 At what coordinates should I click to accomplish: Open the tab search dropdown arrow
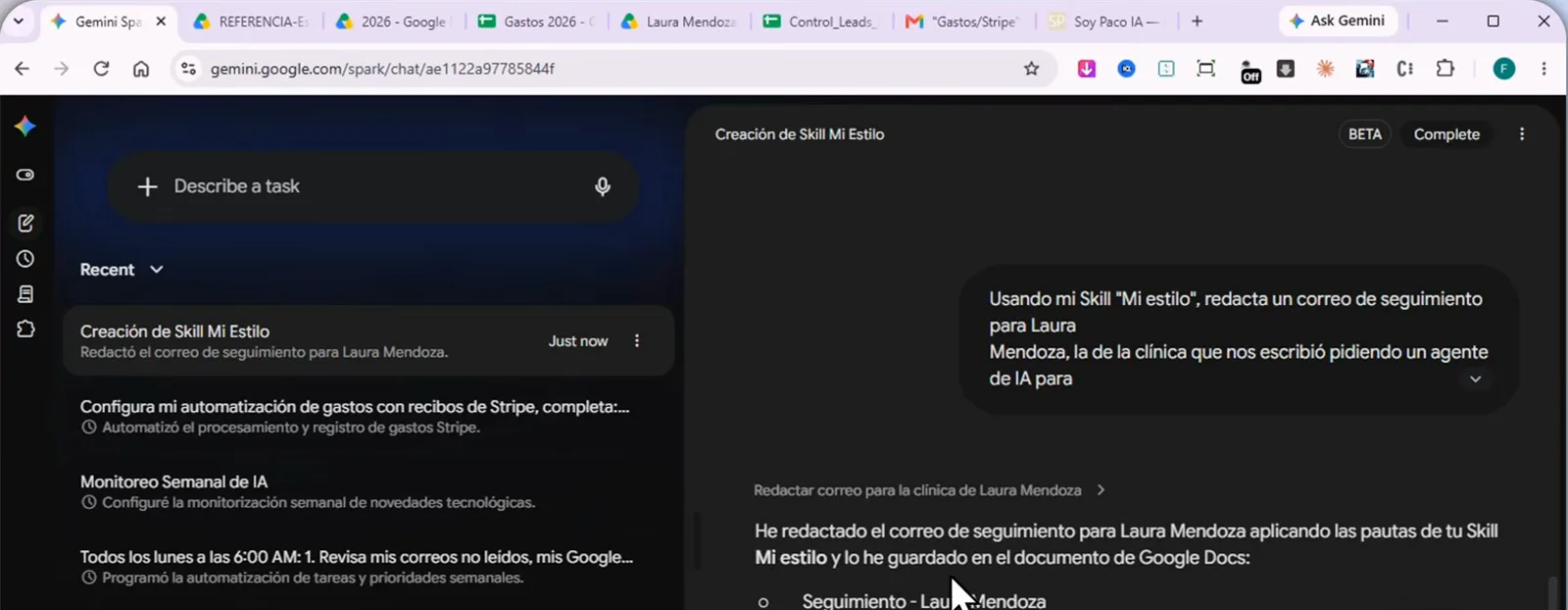[18, 21]
